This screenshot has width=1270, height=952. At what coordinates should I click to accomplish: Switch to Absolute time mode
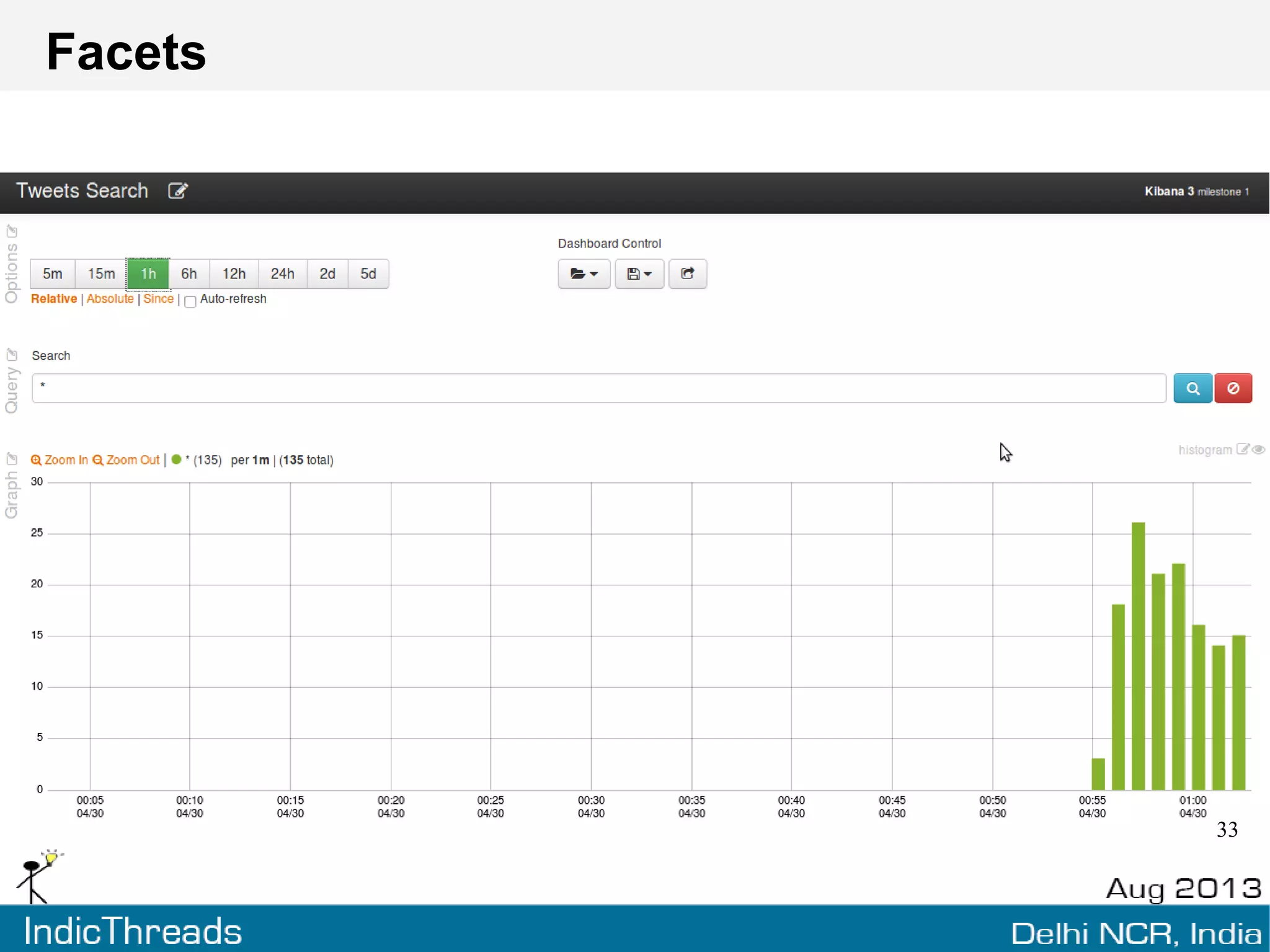pos(110,299)
